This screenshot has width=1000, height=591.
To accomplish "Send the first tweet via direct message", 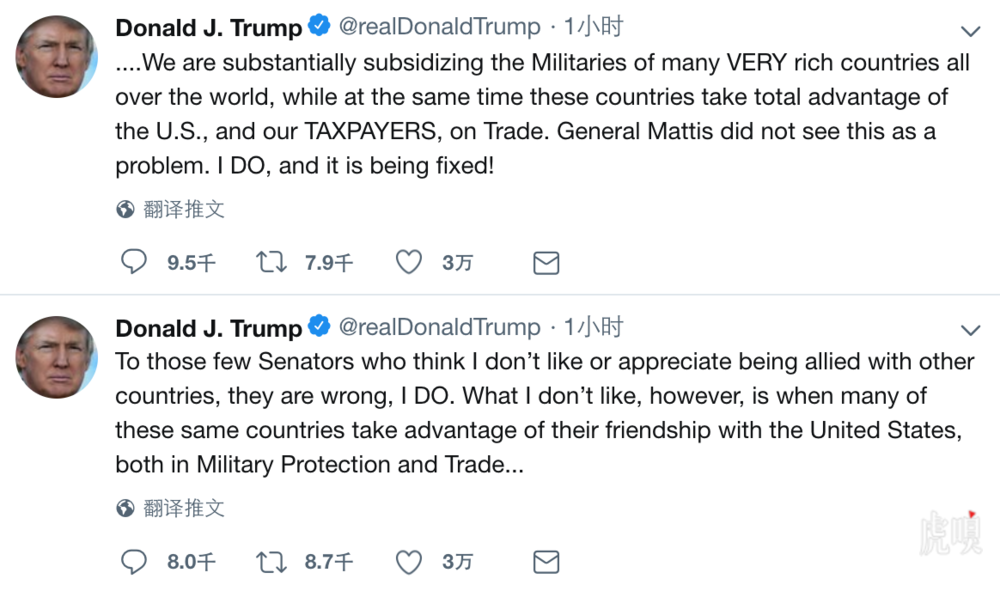I will 546,263.
